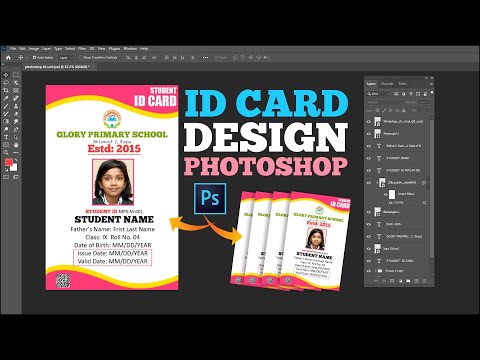Select the Horizontal Type tool
Viewport: 480px width, 360px height.
[6, 137]
